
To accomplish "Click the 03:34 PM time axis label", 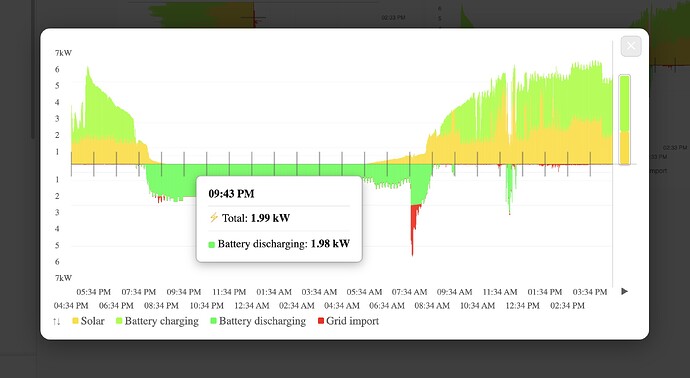I will tap(590, 292).
